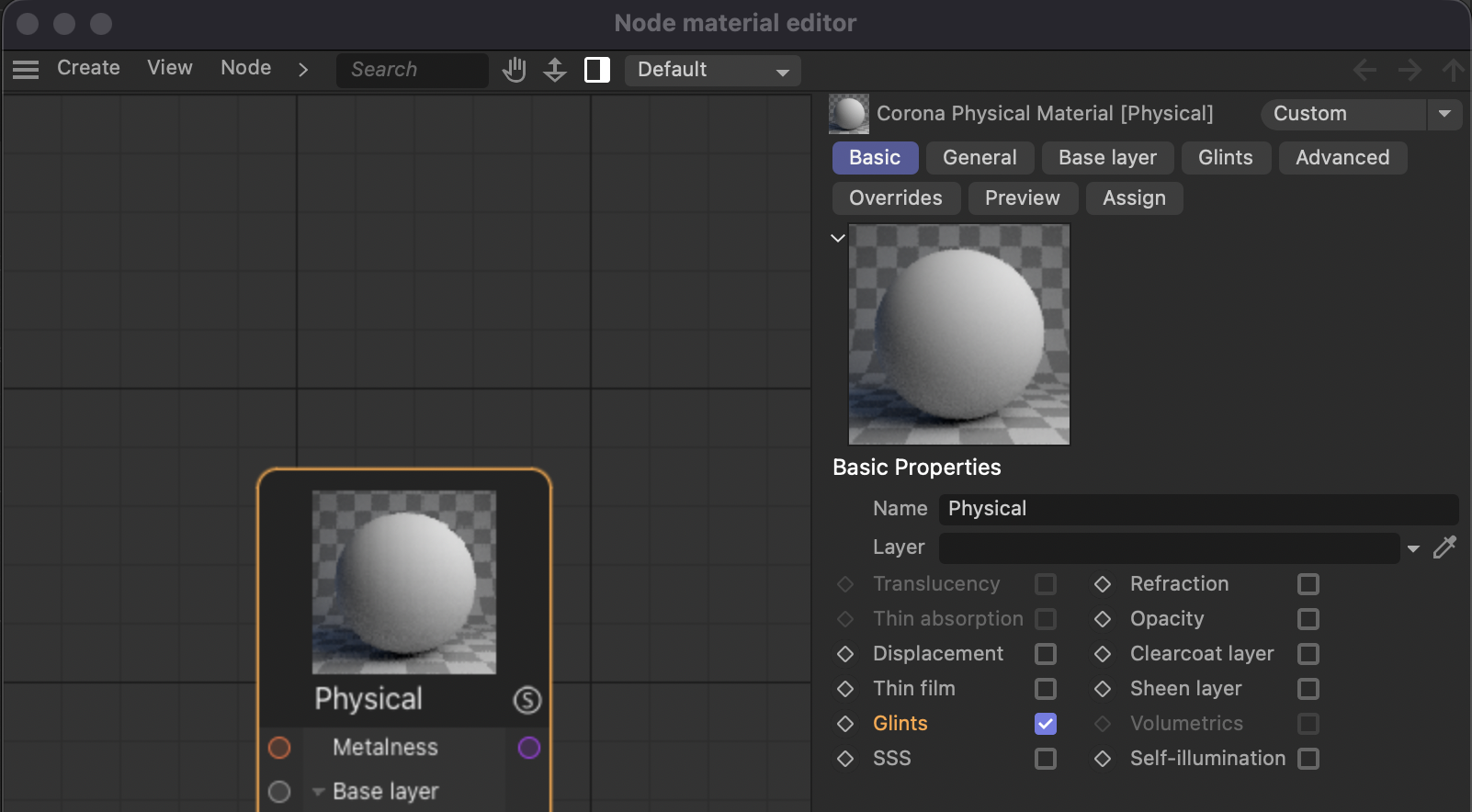Expand the menu overflow chevron
1472x812 pixels.
[x=303, y=70]
